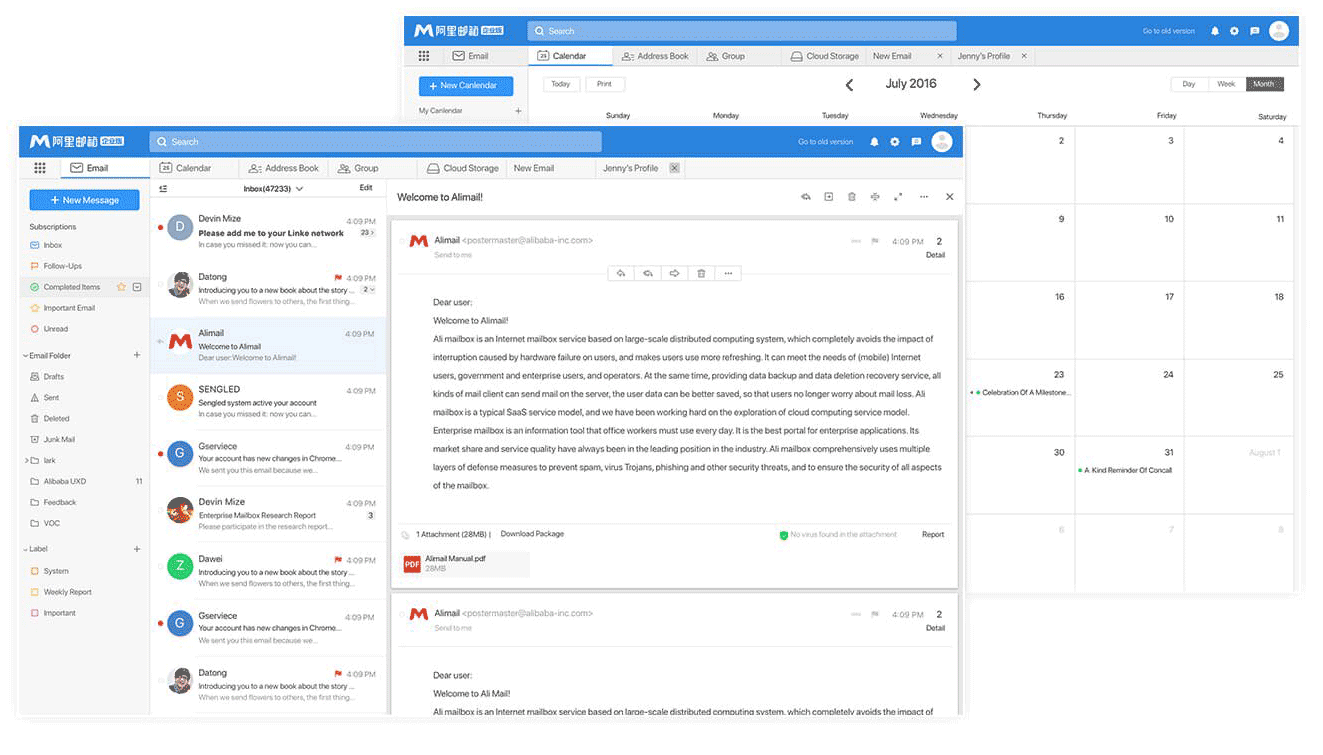
Task: Select the New Email tab in the Calendar window
Action: 892,56
